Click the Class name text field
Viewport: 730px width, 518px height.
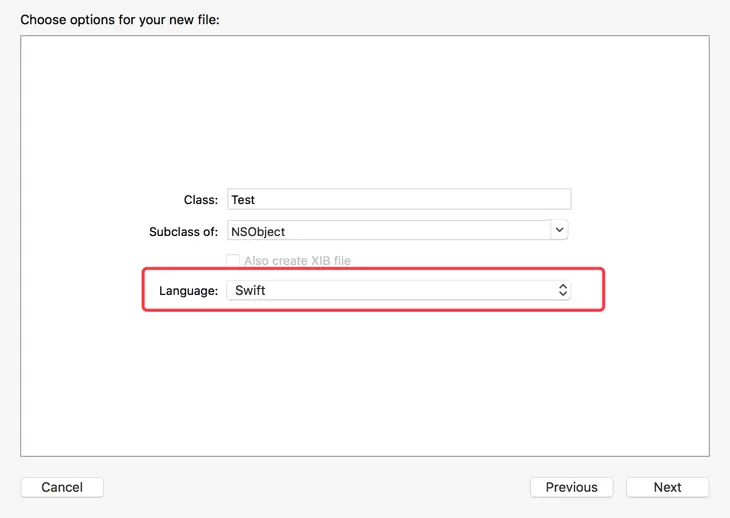[x=398, y=200]
